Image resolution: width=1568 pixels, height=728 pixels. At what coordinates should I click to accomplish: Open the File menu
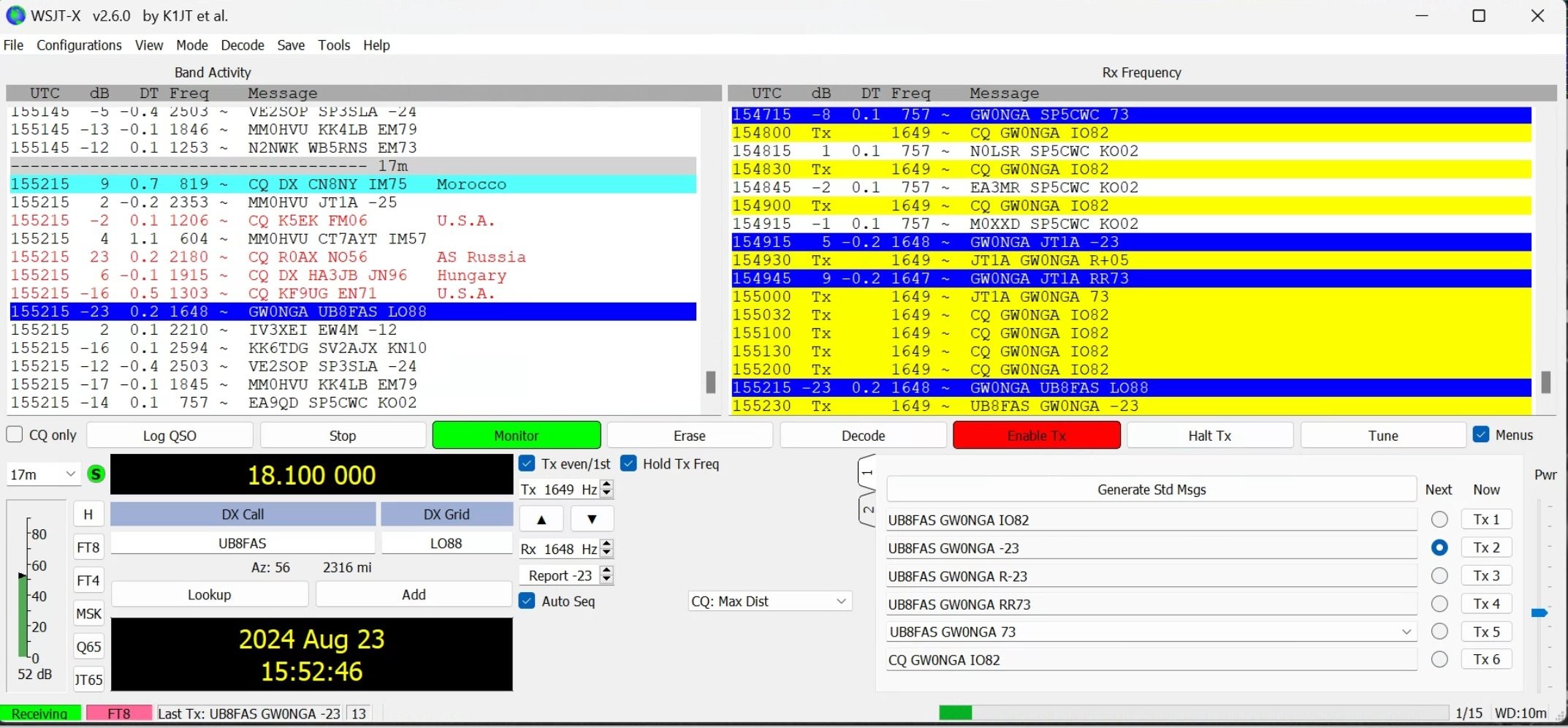coord(13,45)
